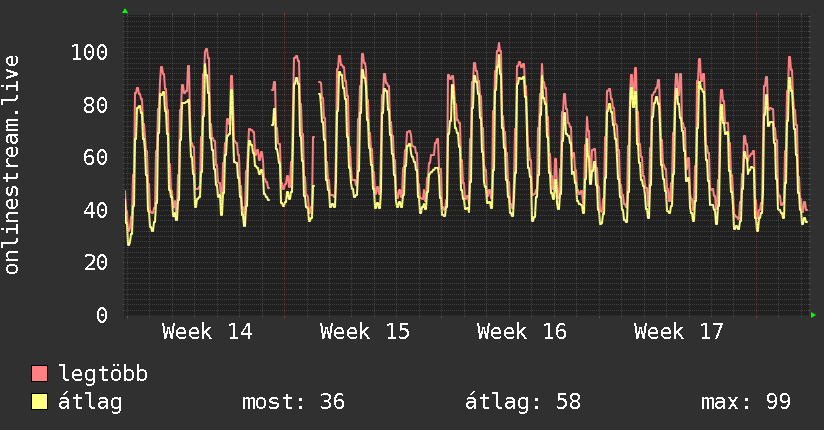Click the 100 y-axis label
824x430 pixels.
point(89,53)
